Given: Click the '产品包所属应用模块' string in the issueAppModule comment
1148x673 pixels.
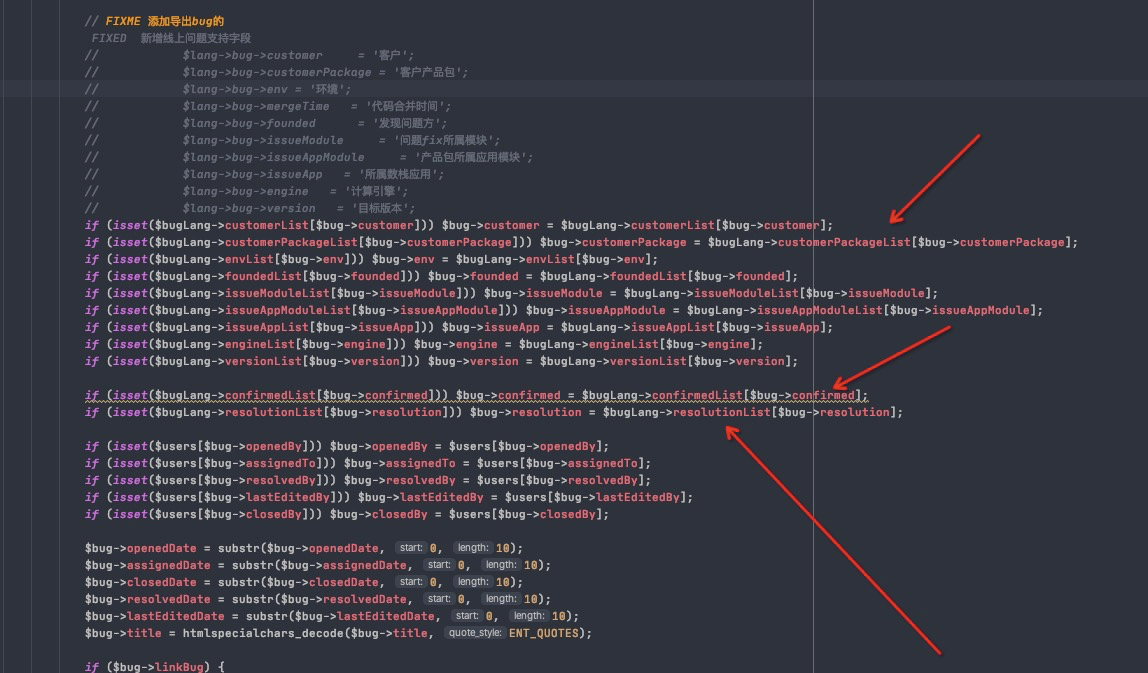Looking at the screenshot, I should [x=471, y=157].
